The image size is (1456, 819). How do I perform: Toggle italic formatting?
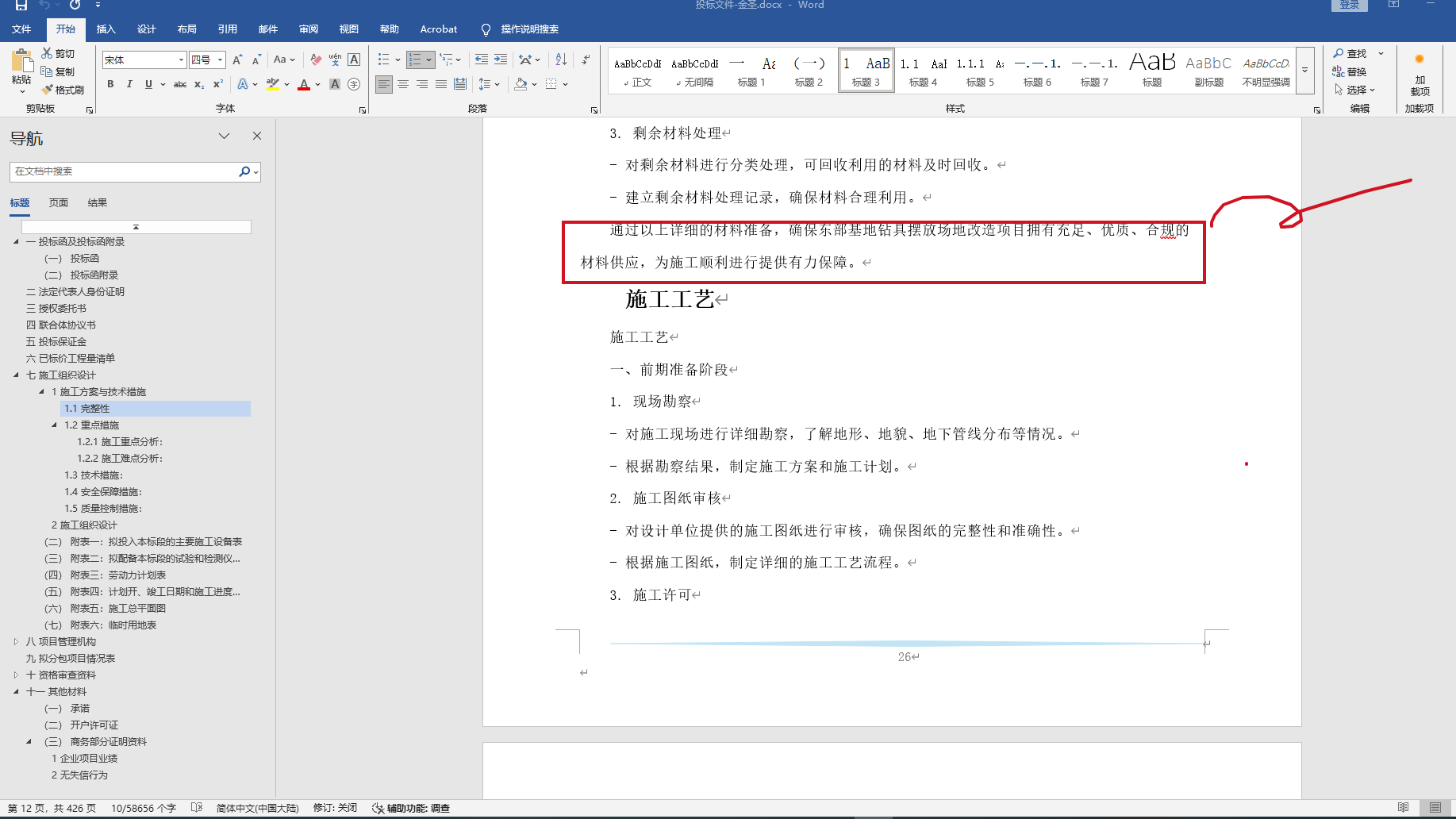pyautogui.click(x=129, y=84)
